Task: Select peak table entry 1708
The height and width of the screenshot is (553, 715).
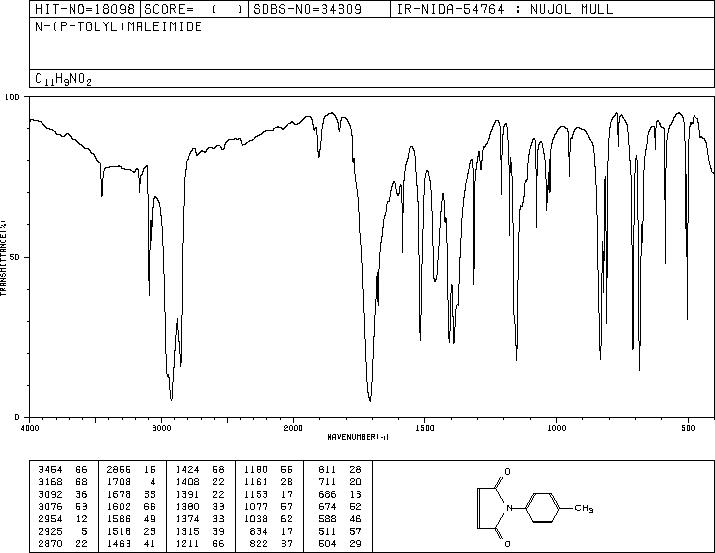Action: tap(119, 482)
